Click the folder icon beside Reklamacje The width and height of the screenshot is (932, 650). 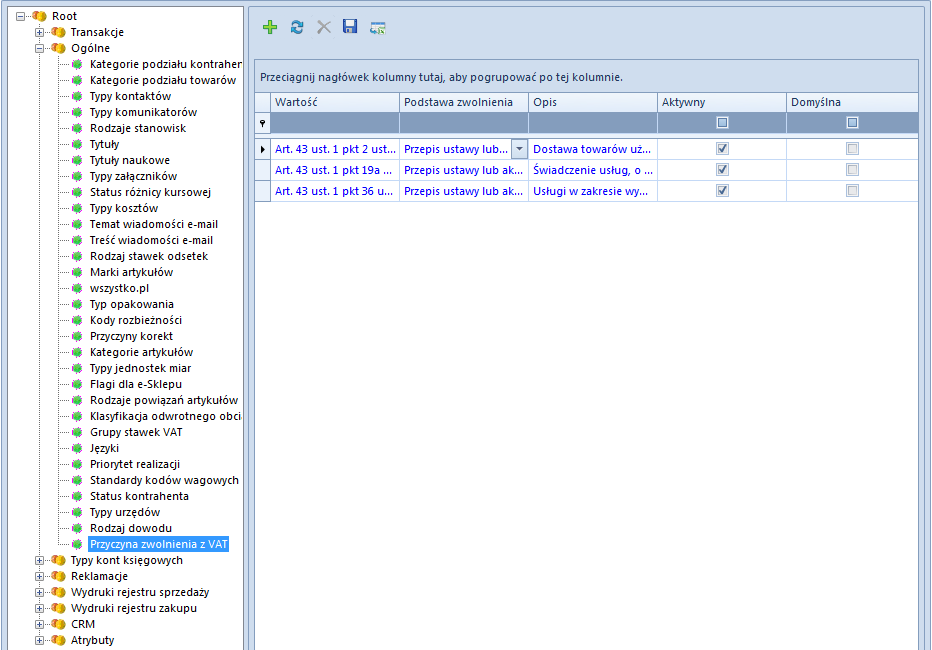[58, 576]
